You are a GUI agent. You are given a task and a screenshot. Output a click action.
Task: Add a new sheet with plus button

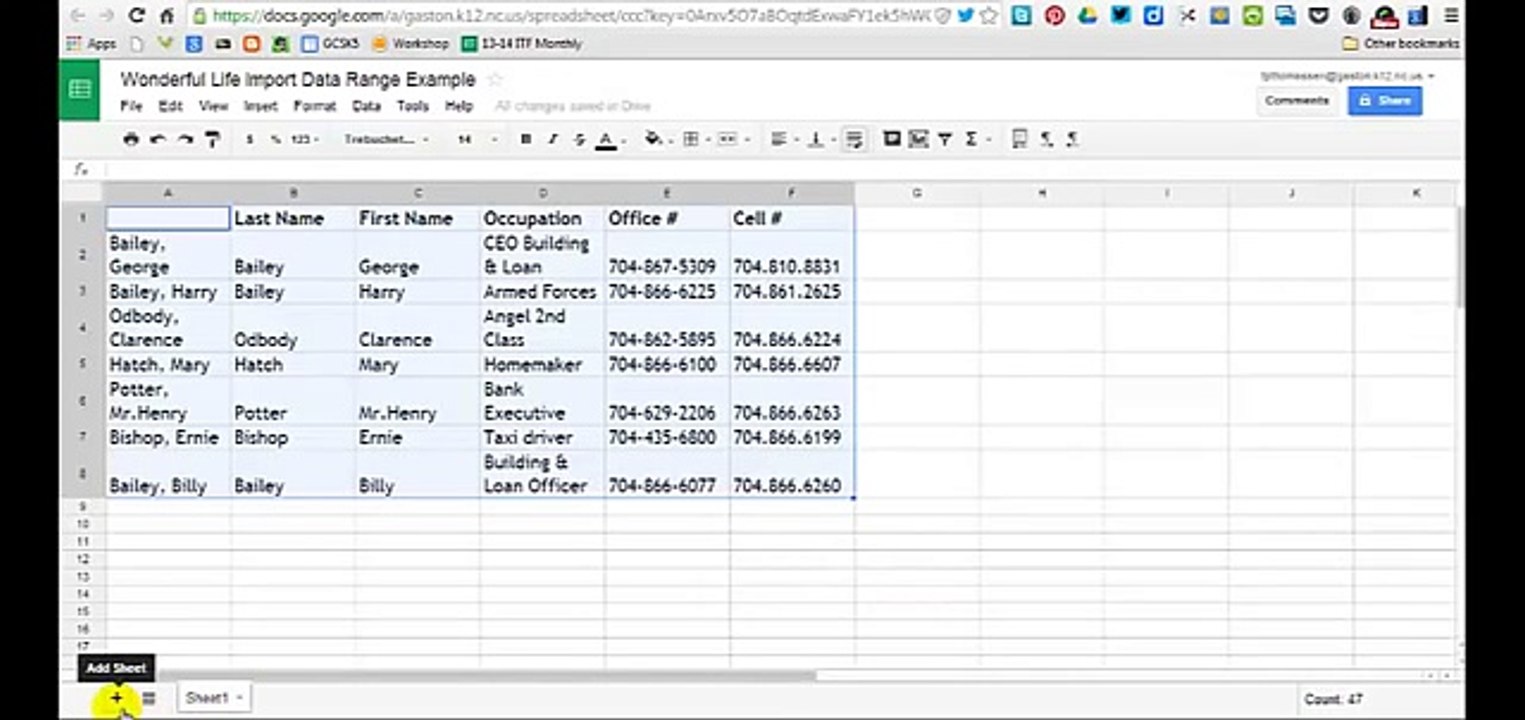point(116,699)
